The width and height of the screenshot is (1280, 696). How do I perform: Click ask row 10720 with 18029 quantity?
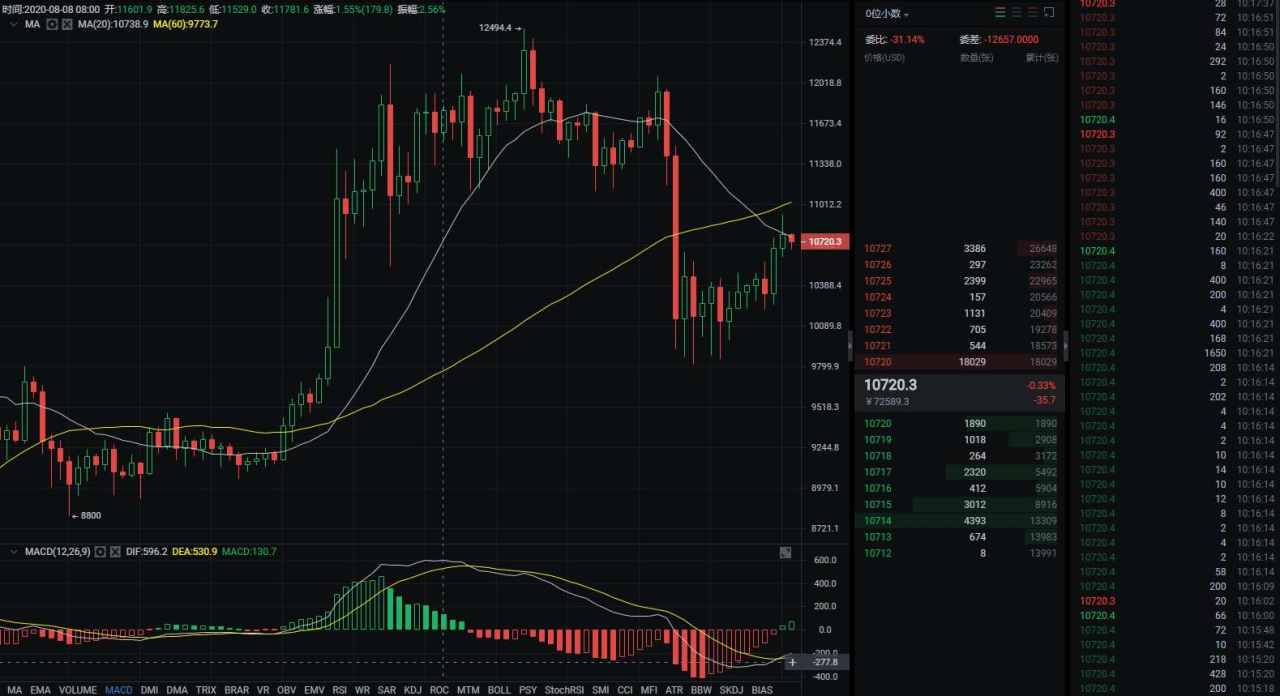point(960,362)
